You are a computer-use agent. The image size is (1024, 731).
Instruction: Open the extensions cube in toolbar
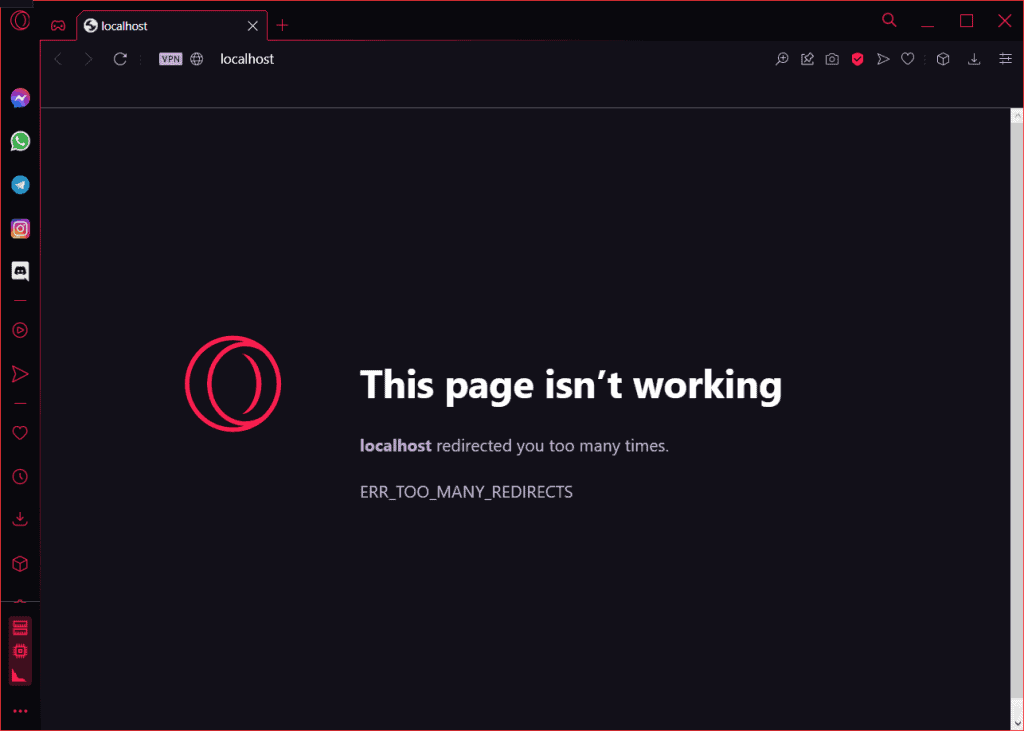pos(943,59)
